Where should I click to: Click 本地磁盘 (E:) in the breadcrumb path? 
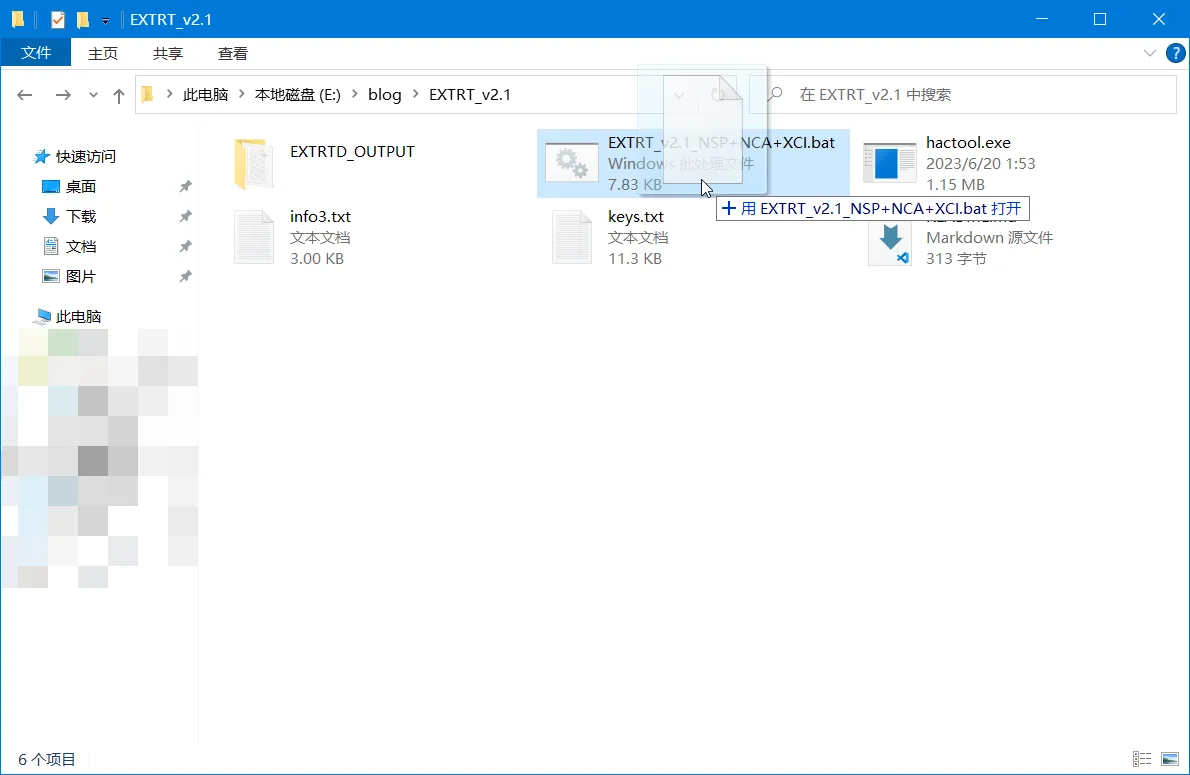click(298, 95)
